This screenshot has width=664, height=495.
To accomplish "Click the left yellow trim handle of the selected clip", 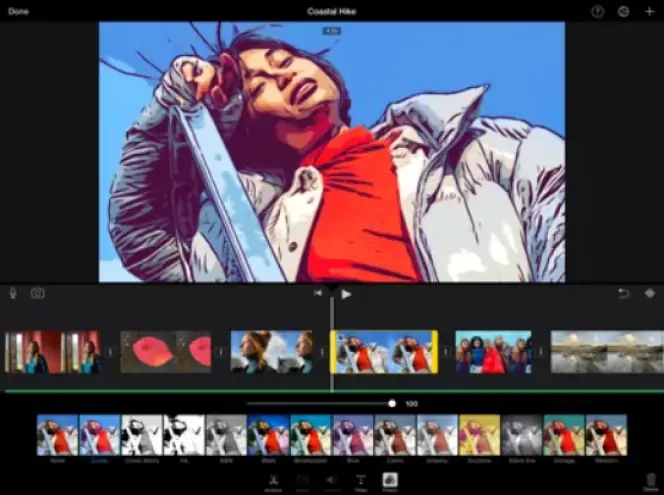I will coord(333,352).
